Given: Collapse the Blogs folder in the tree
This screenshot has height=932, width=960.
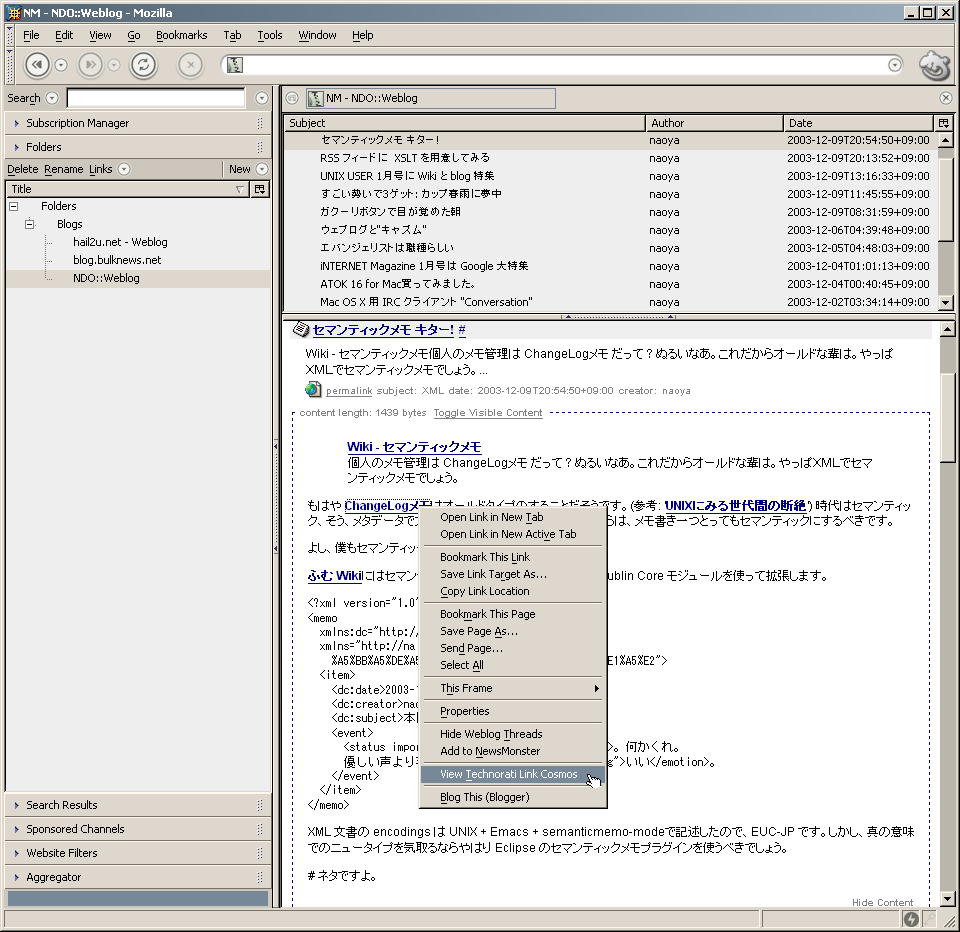Looking at the screenshot, I should click(x=30, y=224).
